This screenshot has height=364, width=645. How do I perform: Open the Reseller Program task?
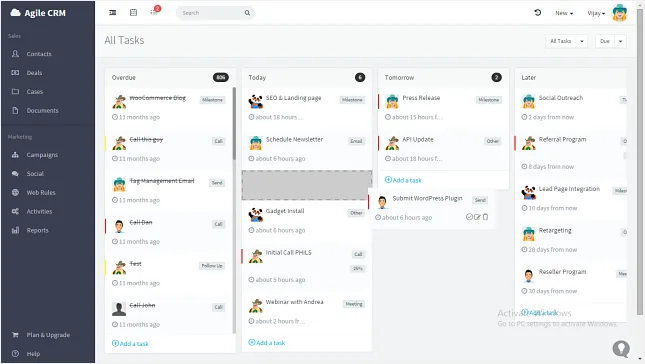point(562,272)
